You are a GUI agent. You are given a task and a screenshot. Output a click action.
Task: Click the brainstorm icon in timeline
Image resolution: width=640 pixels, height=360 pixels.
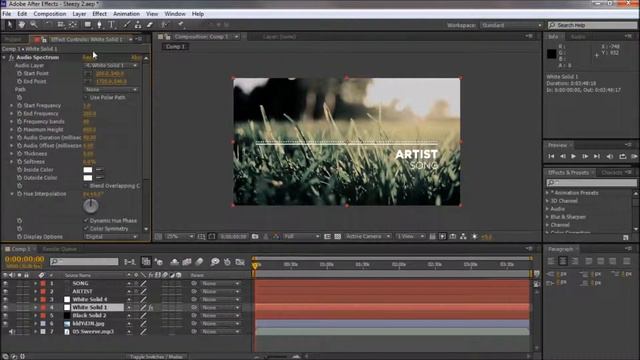tap(215, 262)
